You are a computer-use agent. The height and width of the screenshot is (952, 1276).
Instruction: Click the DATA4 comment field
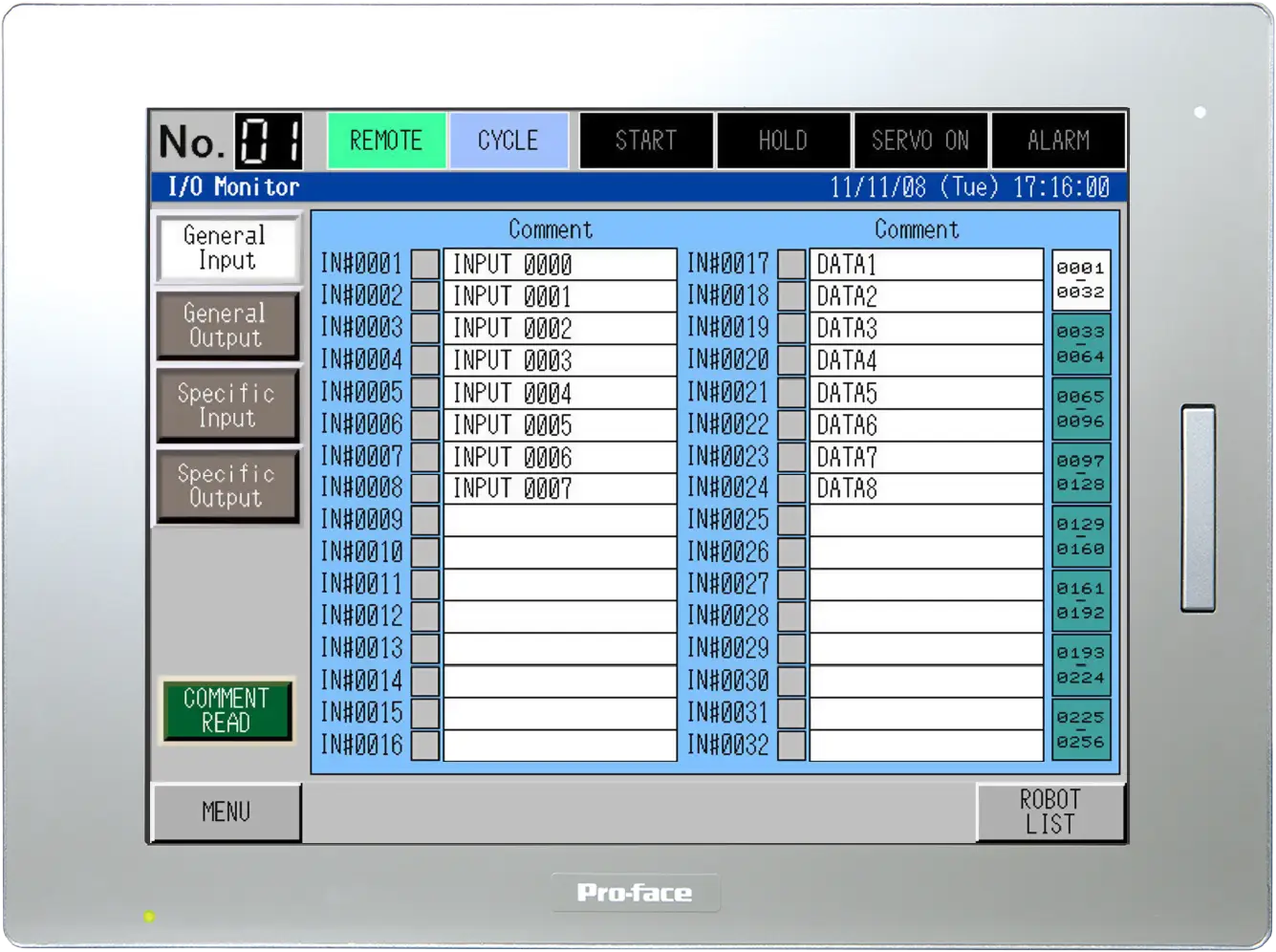click(x=925, y=360)
